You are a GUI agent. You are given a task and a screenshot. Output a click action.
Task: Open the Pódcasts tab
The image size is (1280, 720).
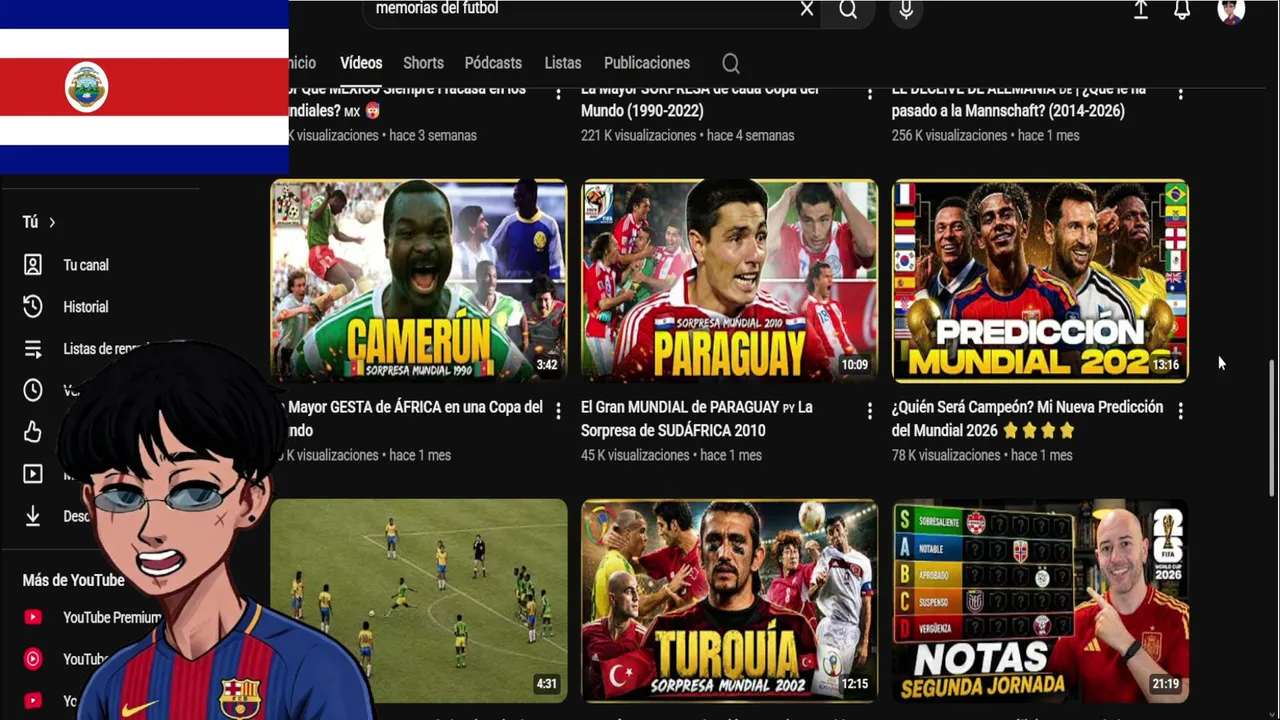click(493, 63)
